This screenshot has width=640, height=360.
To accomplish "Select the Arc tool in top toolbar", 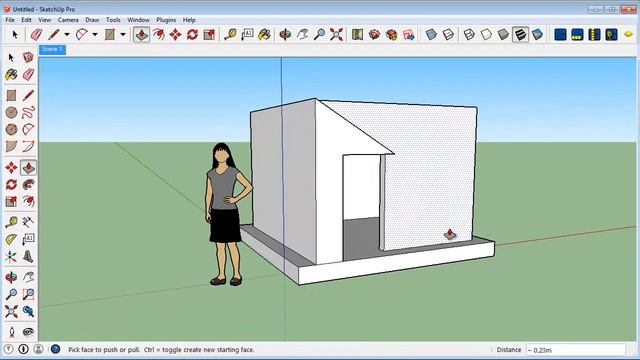I will point(82,35).
